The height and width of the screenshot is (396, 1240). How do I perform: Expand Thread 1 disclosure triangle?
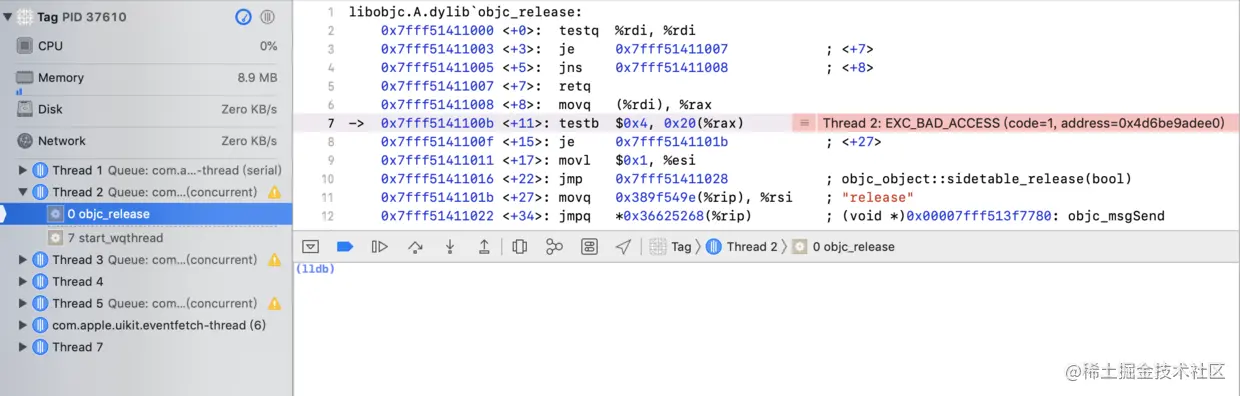click(x=23, y=170)
